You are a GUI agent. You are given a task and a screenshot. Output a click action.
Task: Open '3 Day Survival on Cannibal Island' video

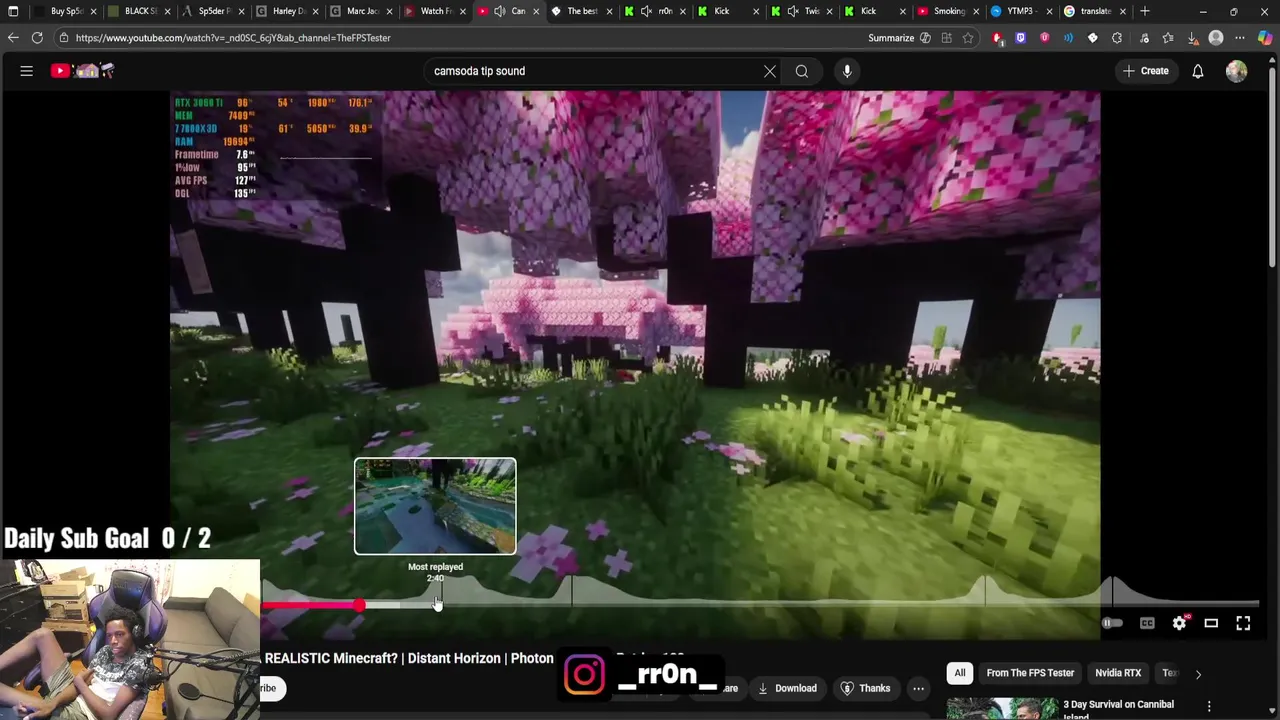pos(1118,709)
